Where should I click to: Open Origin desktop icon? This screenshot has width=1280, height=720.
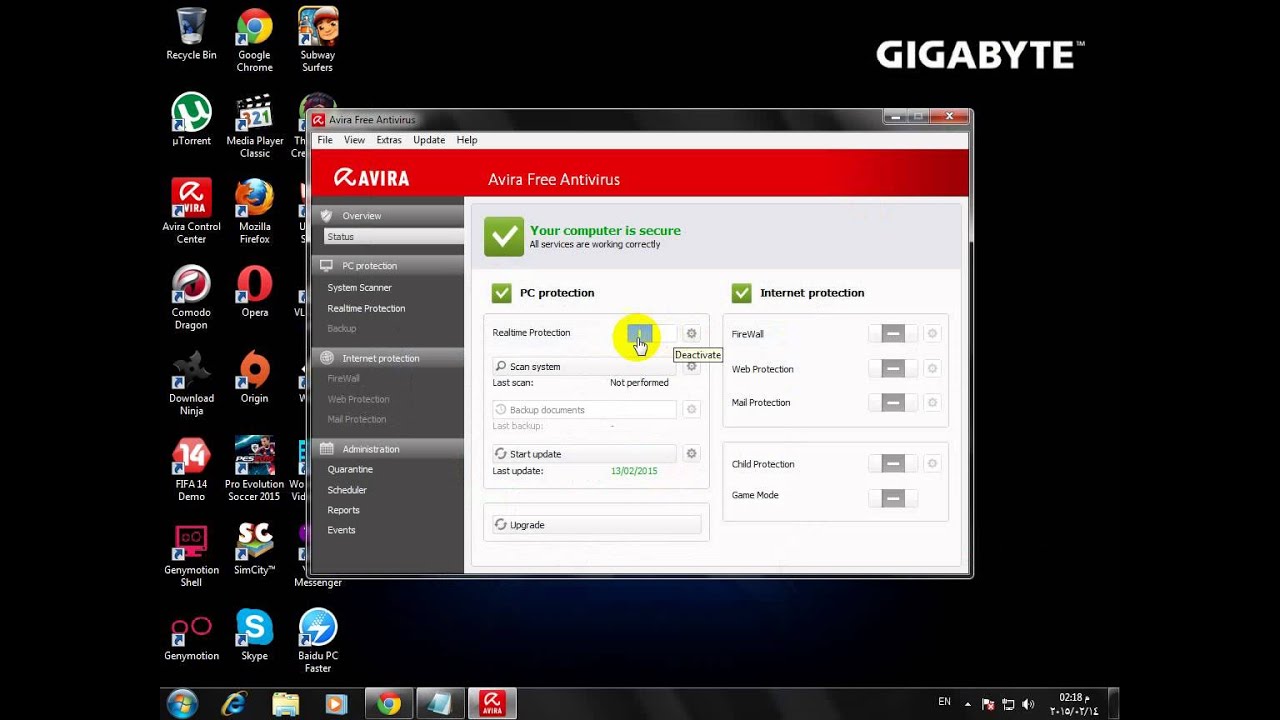[254, 378]
